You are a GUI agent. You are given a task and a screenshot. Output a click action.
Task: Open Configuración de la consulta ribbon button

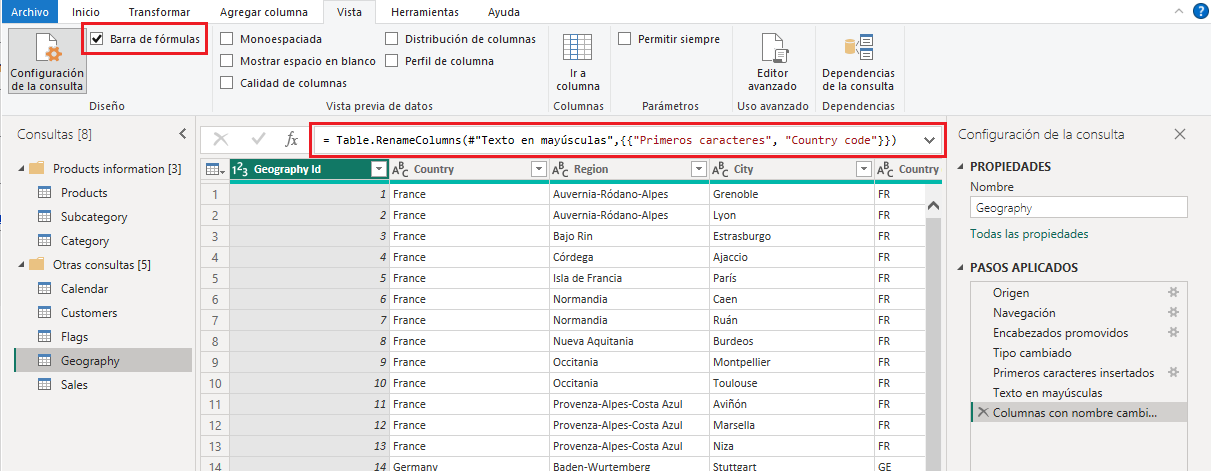point(47,62)
